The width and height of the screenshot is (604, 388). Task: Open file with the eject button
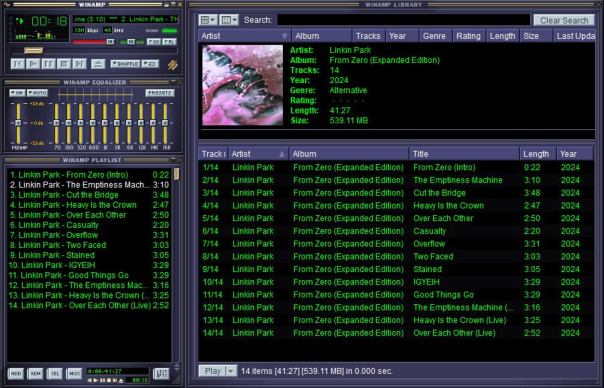tap(98, 64)
